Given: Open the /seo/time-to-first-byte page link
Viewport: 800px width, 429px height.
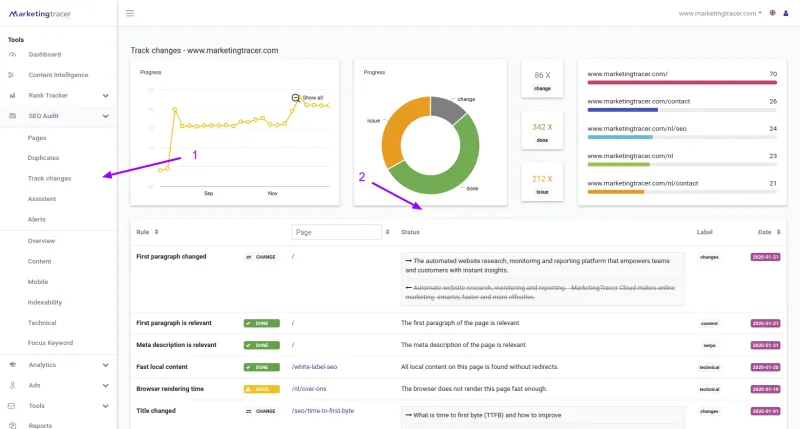Looking at the screenshot, I should coord(322,411).
